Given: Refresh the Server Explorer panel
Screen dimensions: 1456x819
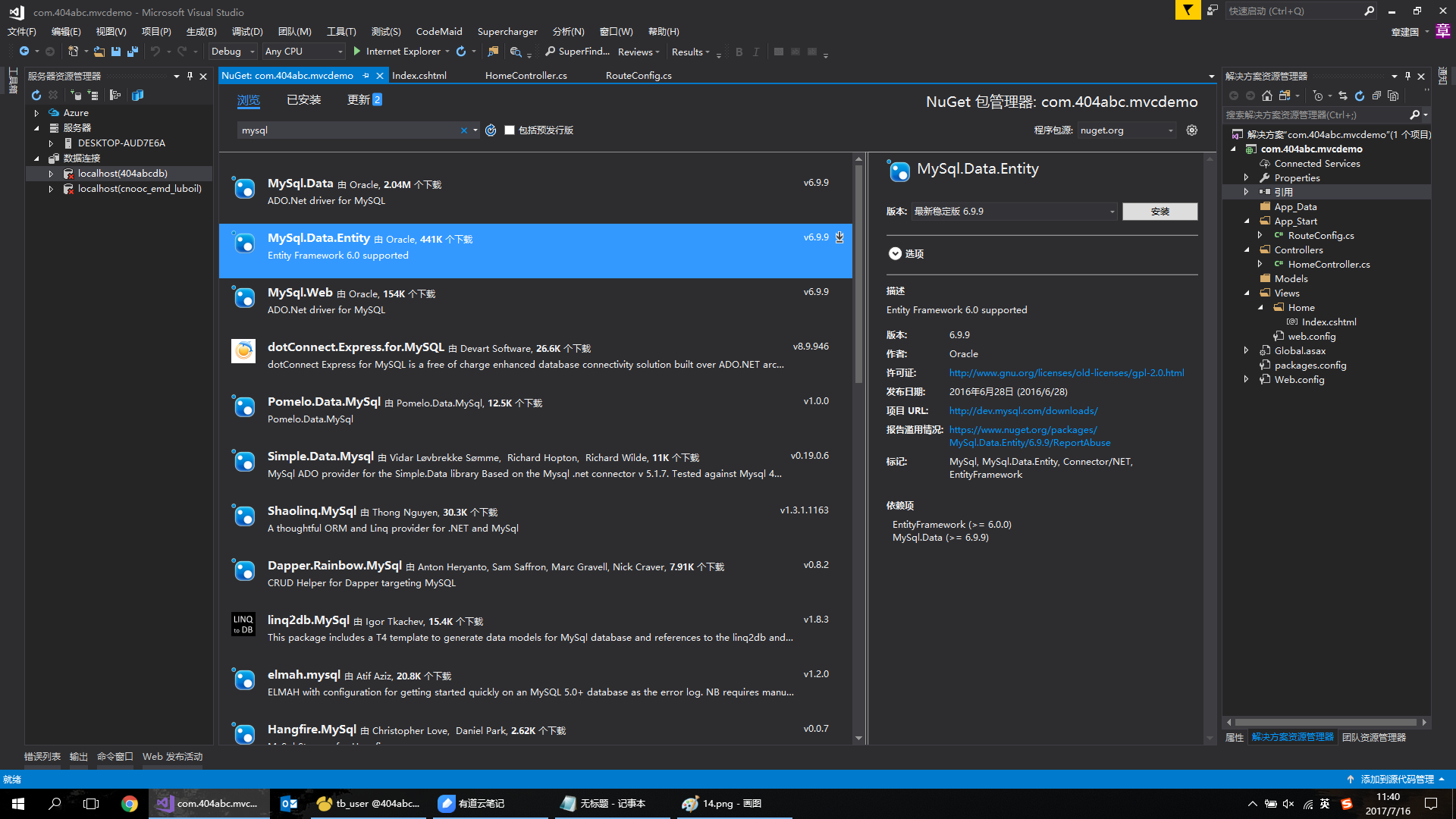Looking at the screenshot, I should pos(36,95).
